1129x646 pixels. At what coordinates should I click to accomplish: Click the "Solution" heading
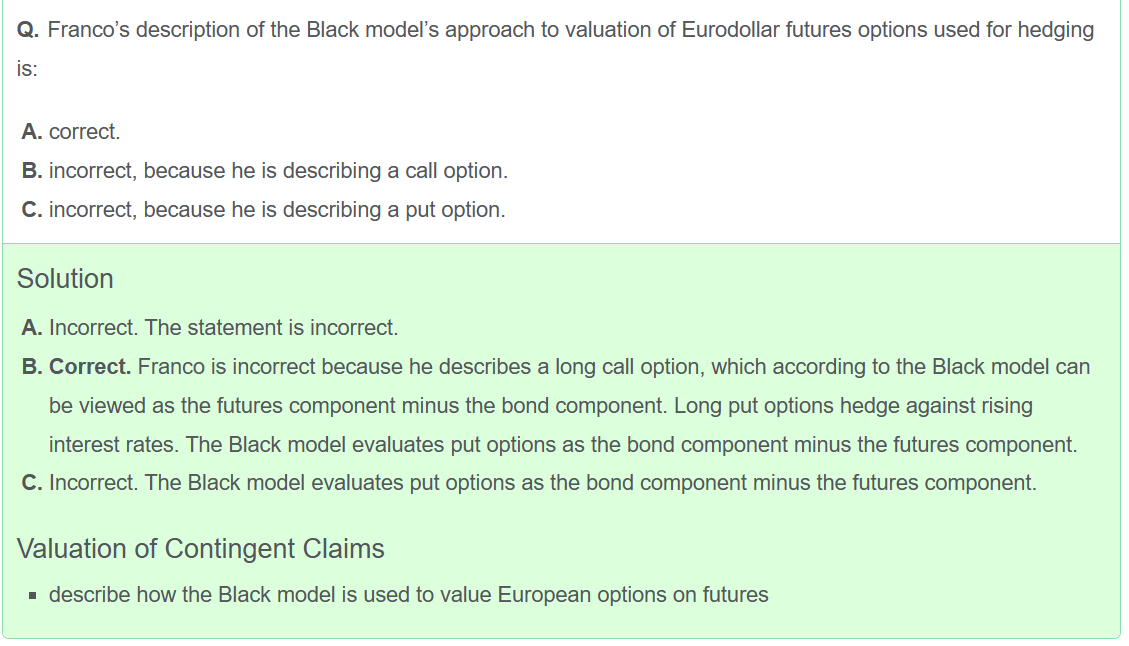(x=65, y=278)
